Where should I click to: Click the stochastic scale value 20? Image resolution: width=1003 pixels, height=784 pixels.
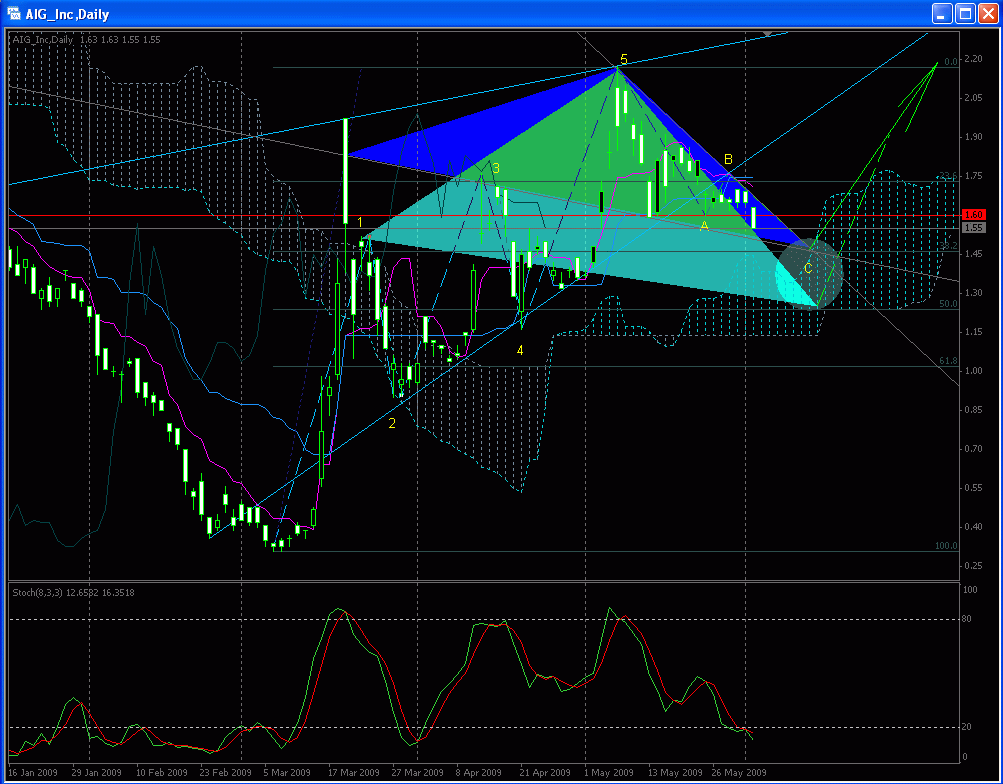tap(967, 727)
